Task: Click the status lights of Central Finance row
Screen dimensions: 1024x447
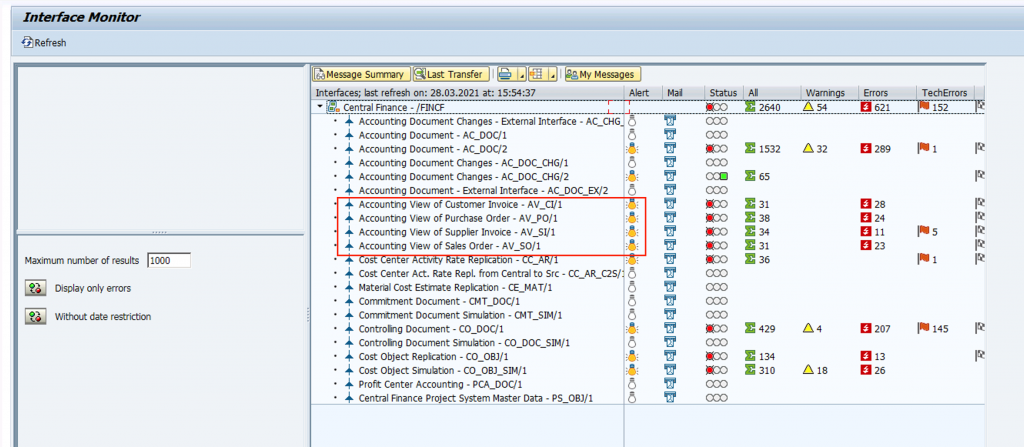Action: [x=716, y=107]
